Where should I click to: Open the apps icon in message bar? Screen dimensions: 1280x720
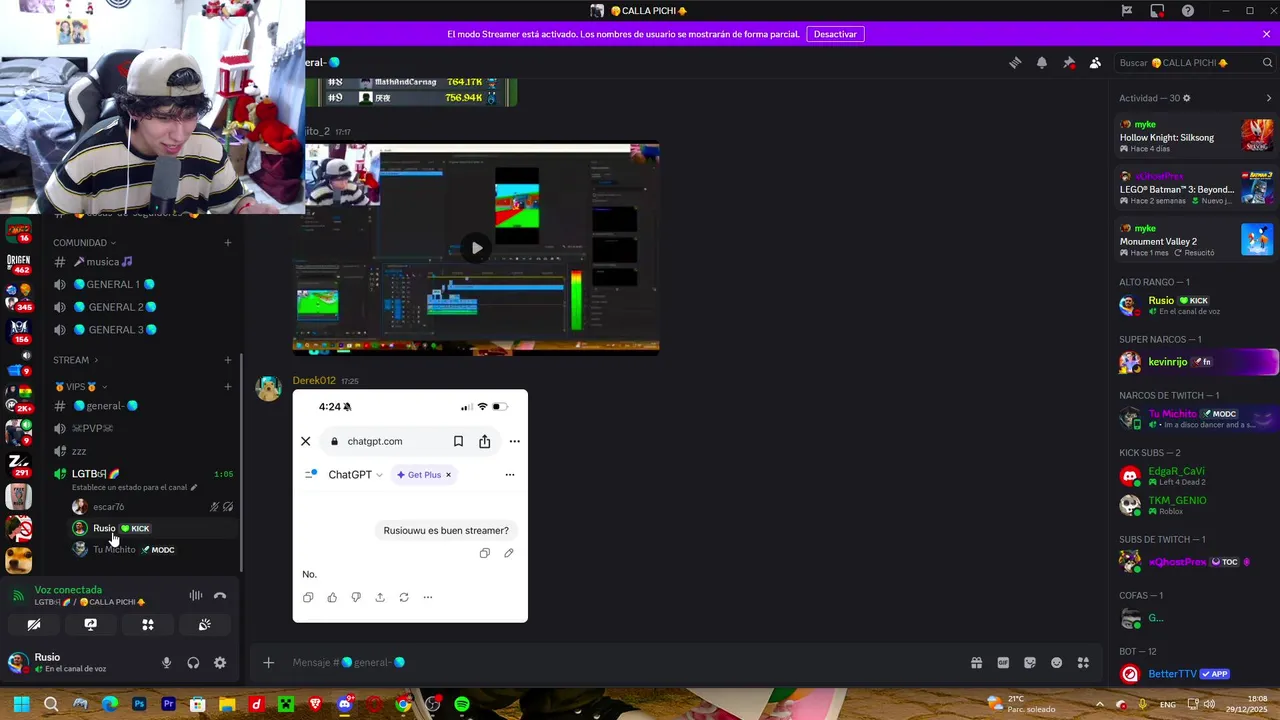pyautogui.click(x=1083, y=663)
